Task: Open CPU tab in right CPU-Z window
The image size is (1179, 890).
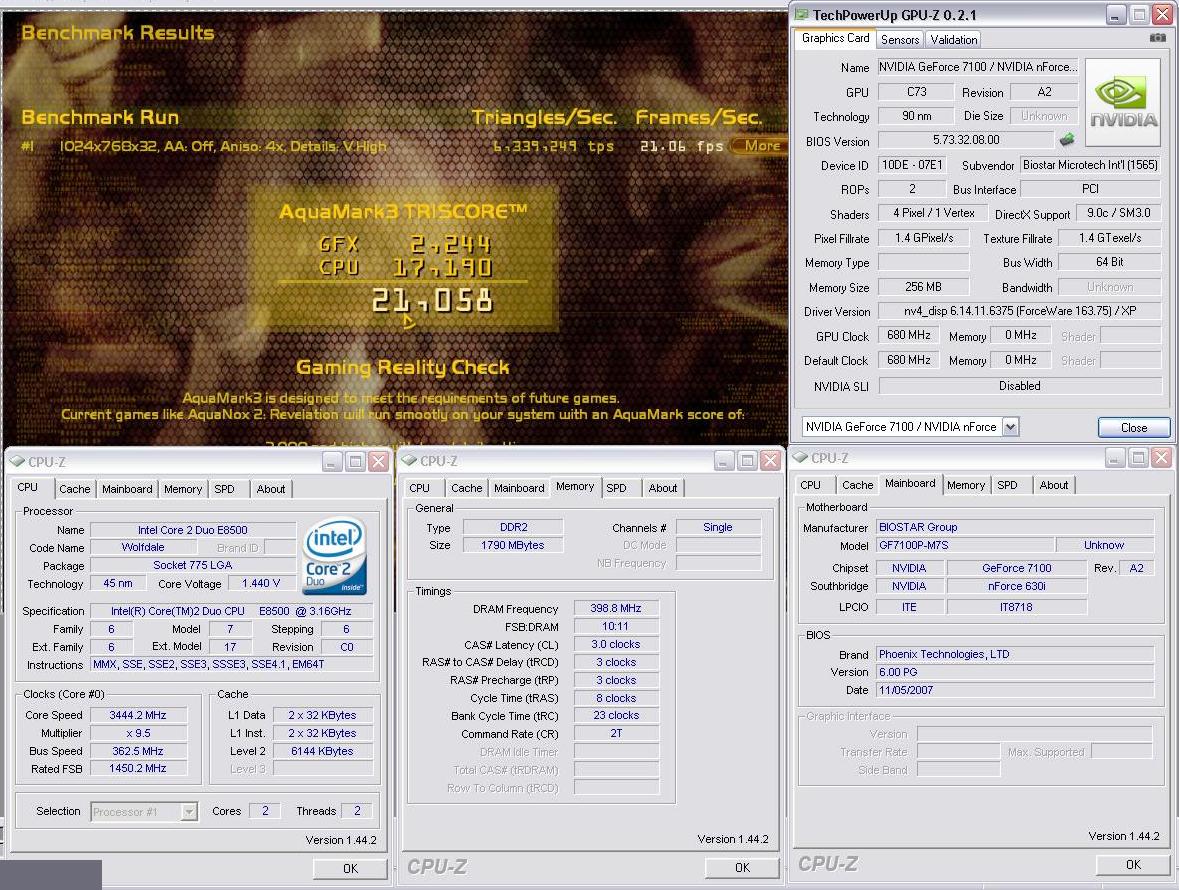Action: tap(811, 485)
